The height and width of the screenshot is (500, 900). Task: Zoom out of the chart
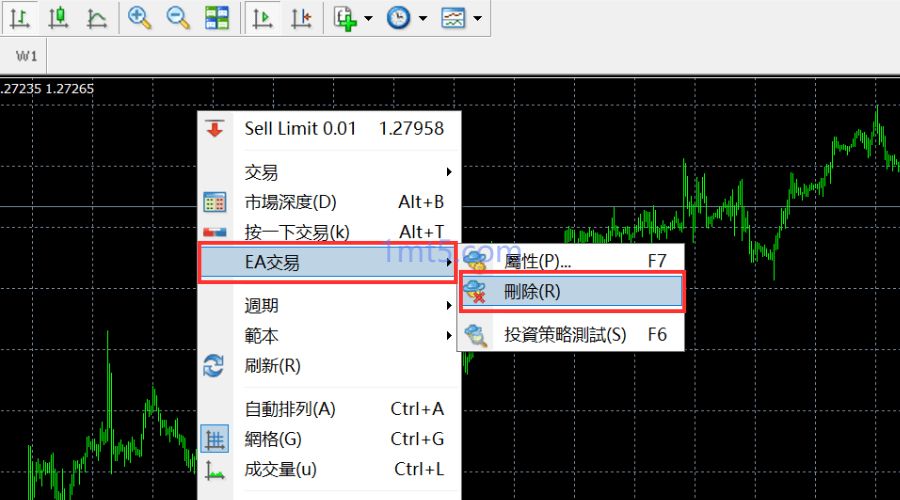pos(178,18)
